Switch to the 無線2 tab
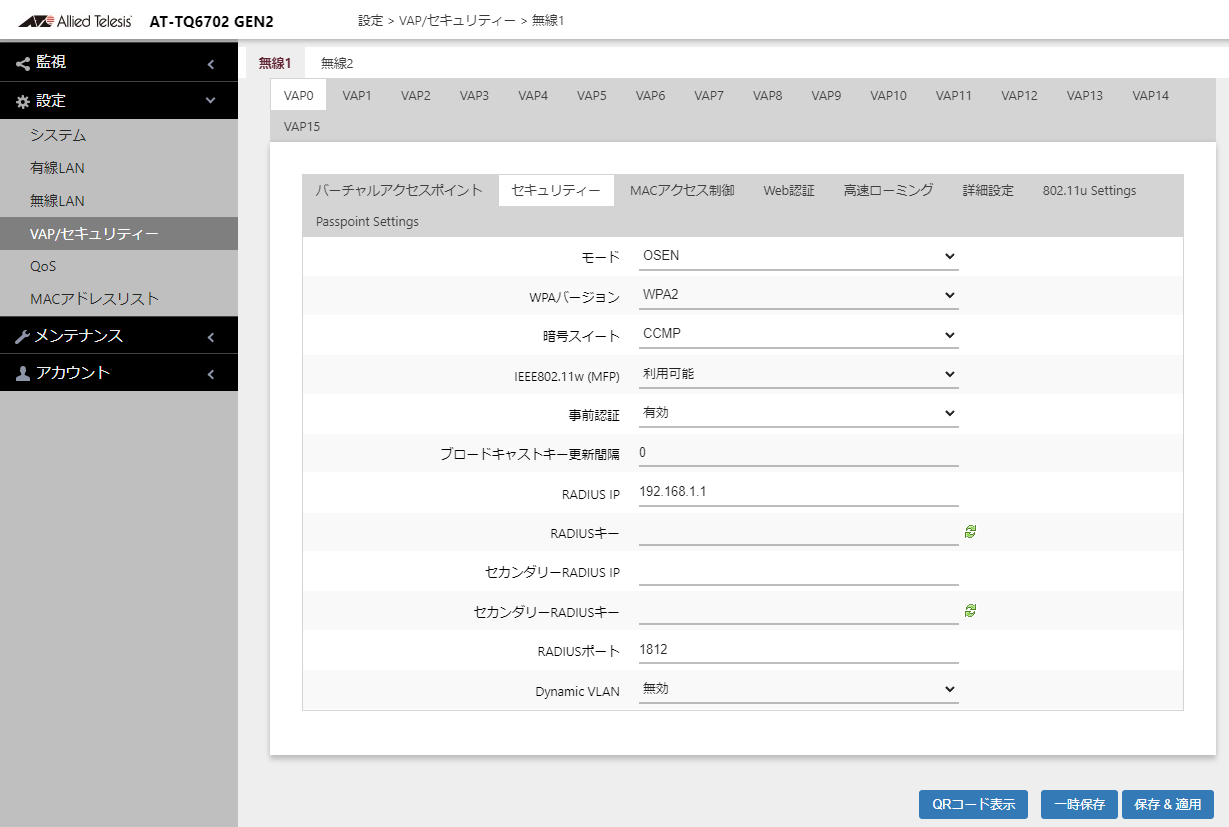 coord(337,63)
